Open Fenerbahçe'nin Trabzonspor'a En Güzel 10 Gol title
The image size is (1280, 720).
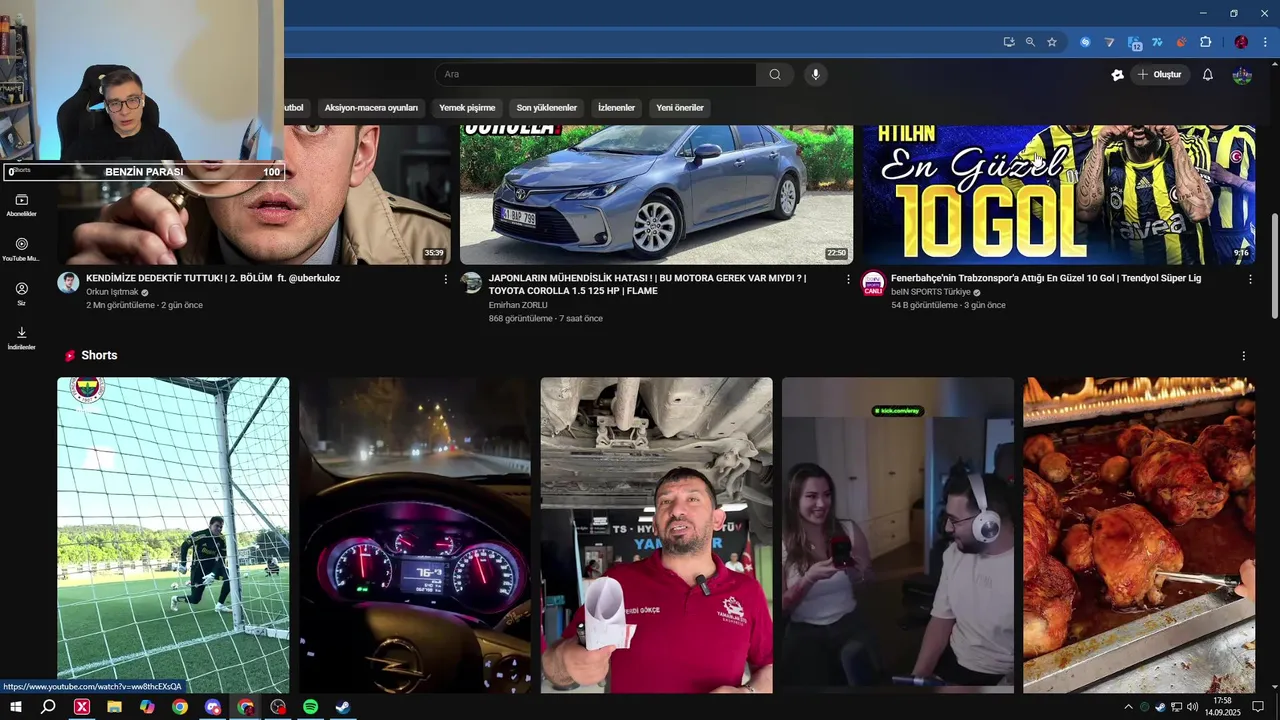(x=1046, y=278)
